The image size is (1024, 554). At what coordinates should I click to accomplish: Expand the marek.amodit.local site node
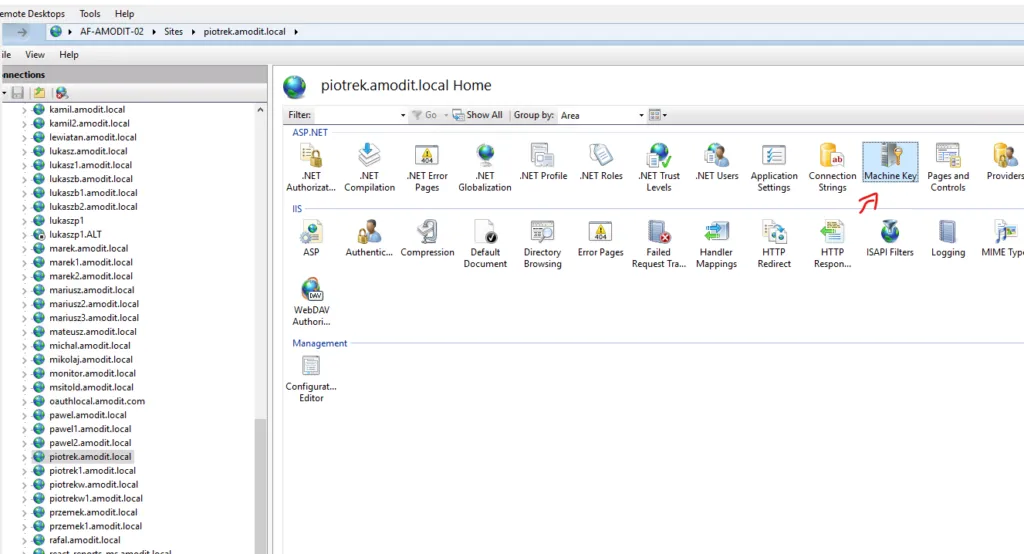point(24,249)
